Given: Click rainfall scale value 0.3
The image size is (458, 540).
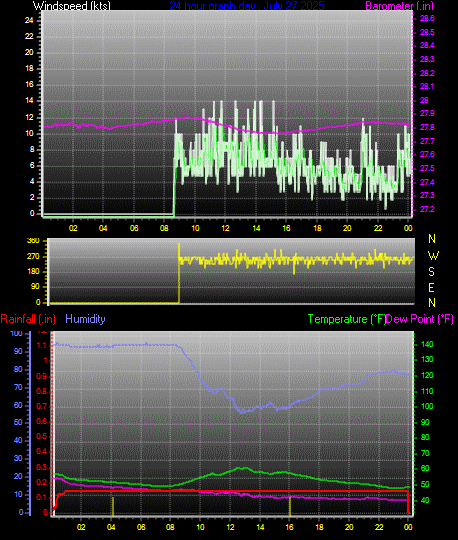Looking at the screenshot, I should pyautogui.click(x=42, y=467).
